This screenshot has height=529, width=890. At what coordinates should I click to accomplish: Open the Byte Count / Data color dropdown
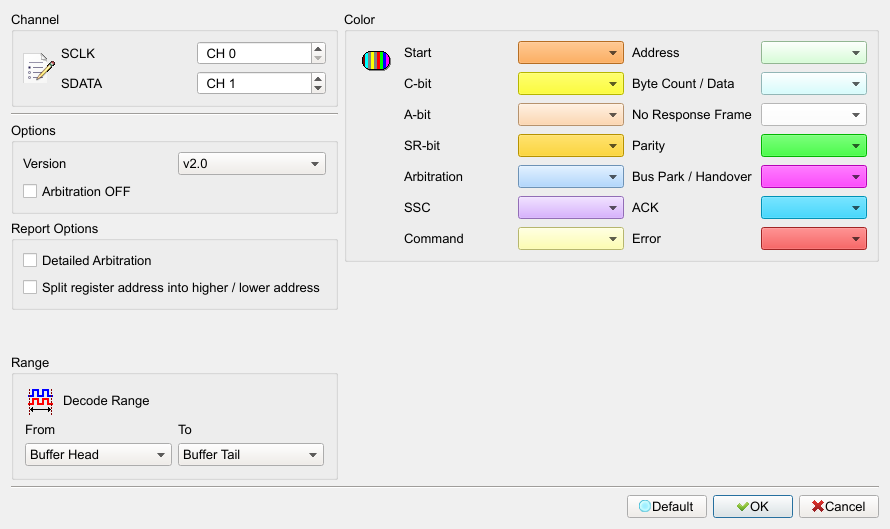click(x=813, y=84)
